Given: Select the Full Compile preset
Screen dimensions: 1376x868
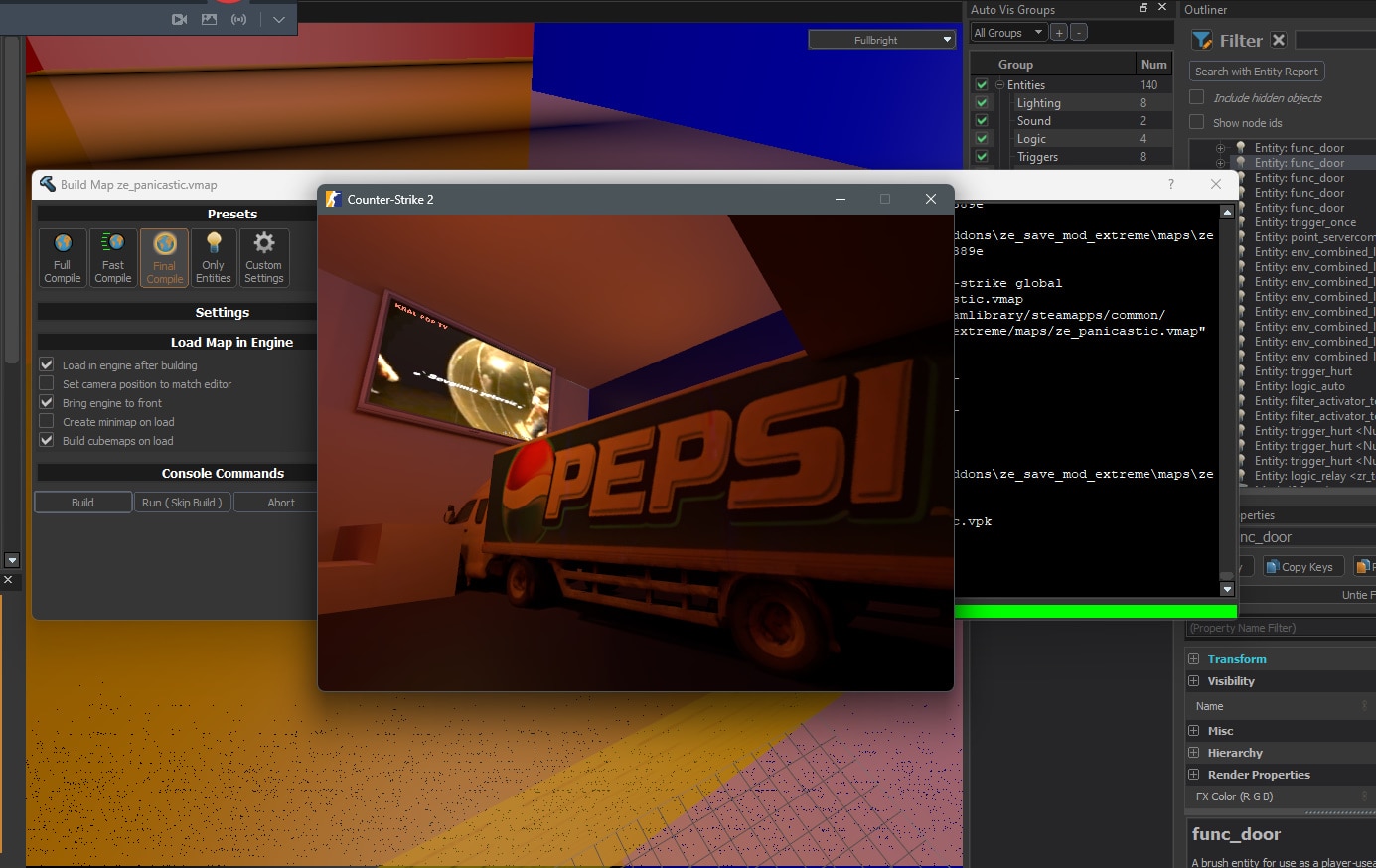Looking at the screenshot, I should point(63,257).
